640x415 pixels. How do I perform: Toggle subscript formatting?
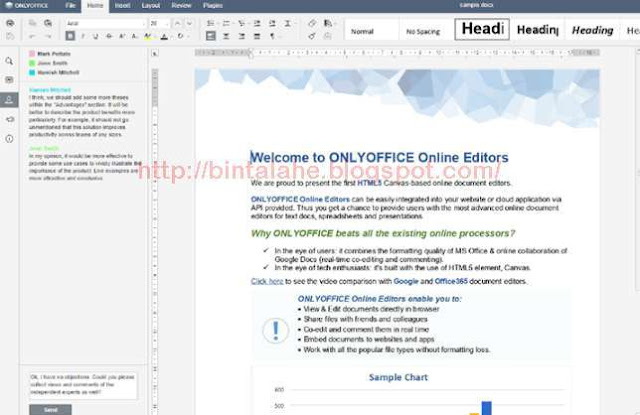click(x=134, y=36)
